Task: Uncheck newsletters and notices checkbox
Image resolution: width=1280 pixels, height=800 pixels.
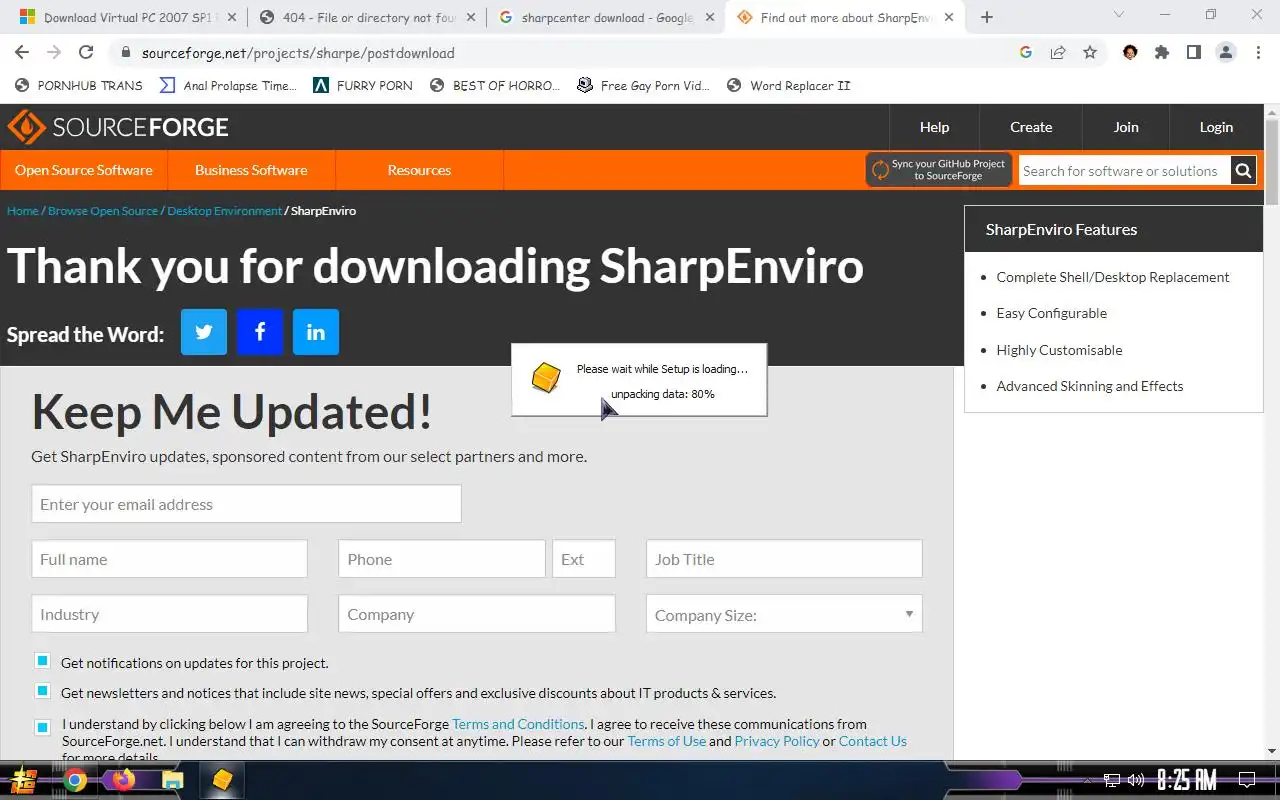Action: click(x=42, y=691)
